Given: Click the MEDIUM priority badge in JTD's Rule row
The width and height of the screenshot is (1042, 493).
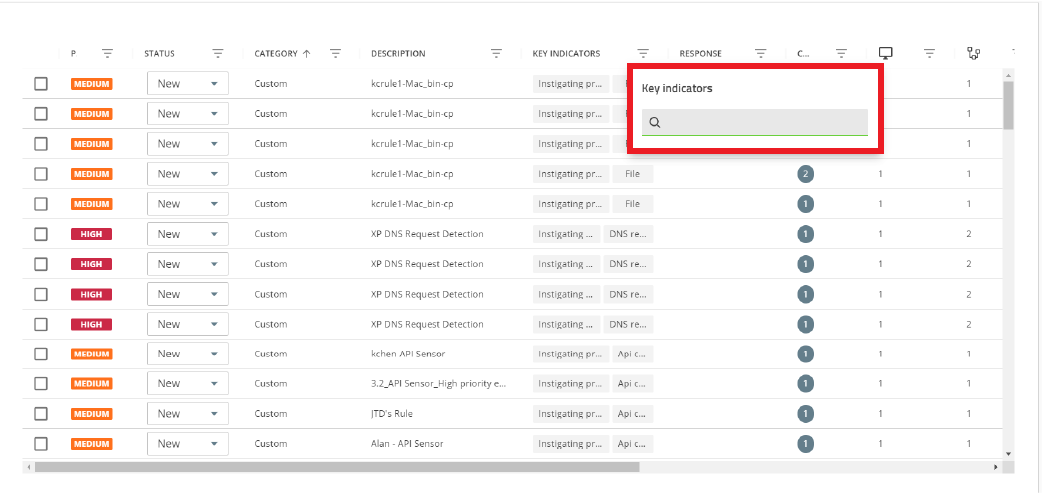Looking at the screenshot, I should tap(92, 414).
